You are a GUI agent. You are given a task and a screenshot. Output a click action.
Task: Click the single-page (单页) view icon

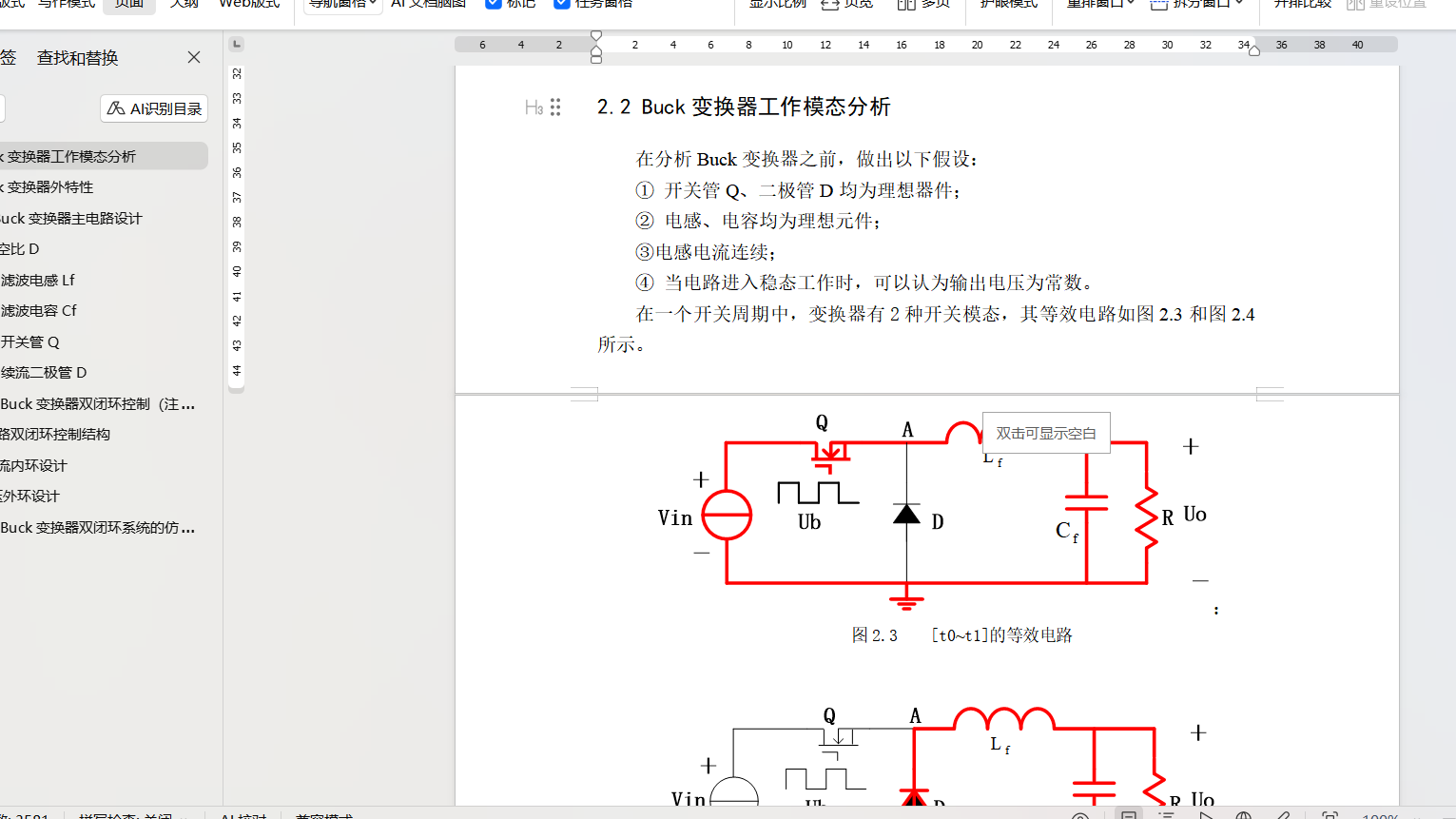click(830, 4)
